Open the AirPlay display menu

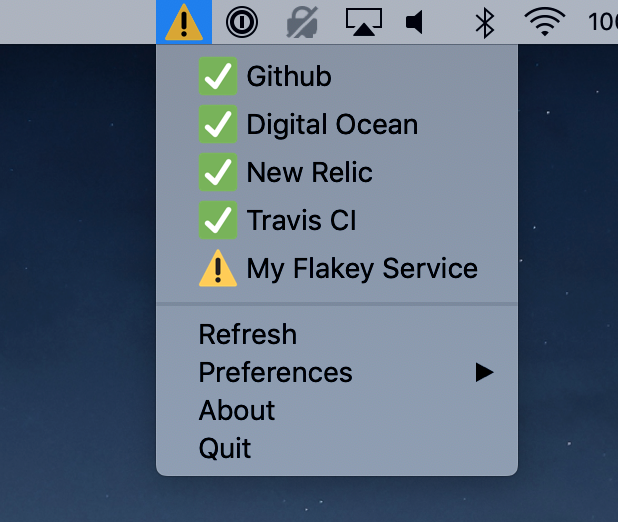click(x=364, y=22)
